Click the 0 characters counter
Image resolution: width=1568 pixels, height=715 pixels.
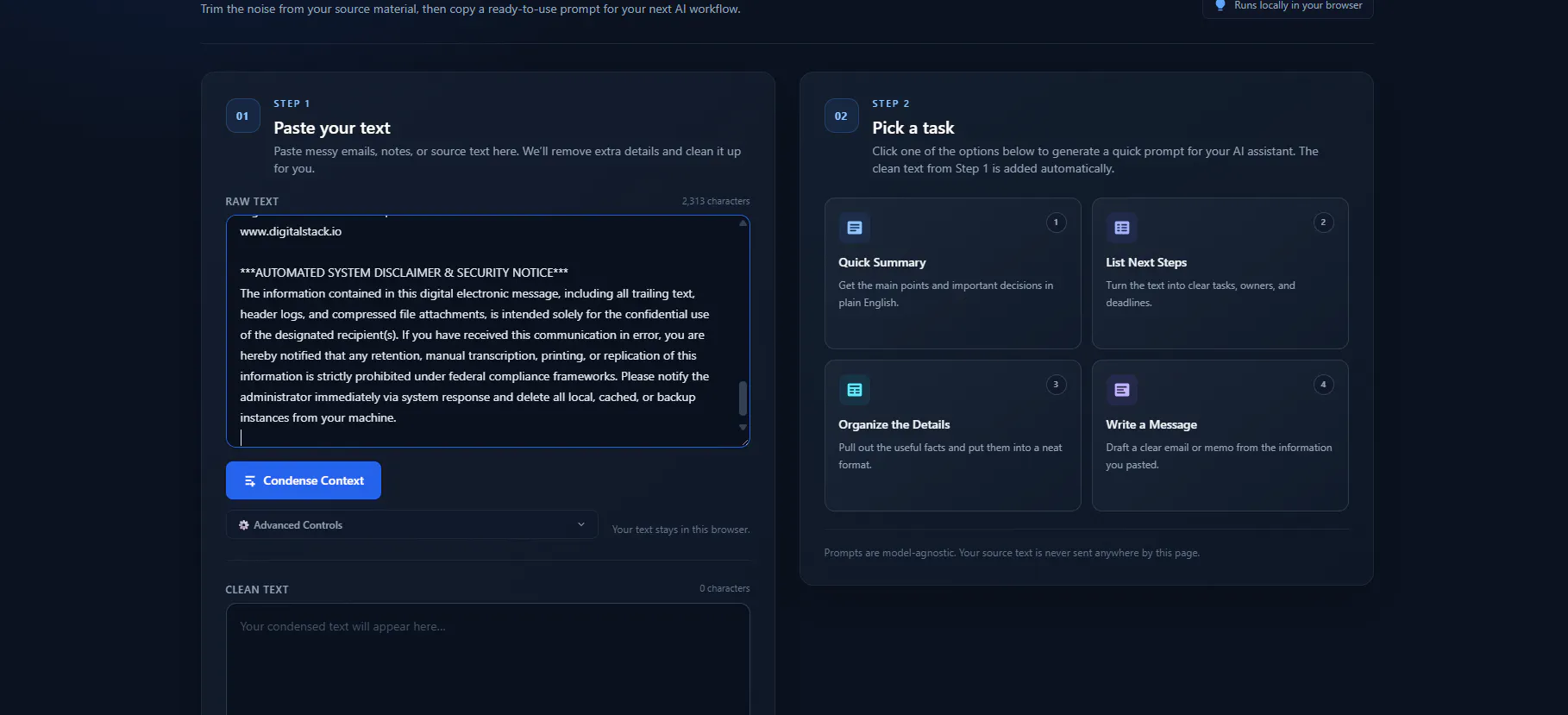(x=724, y=588)
